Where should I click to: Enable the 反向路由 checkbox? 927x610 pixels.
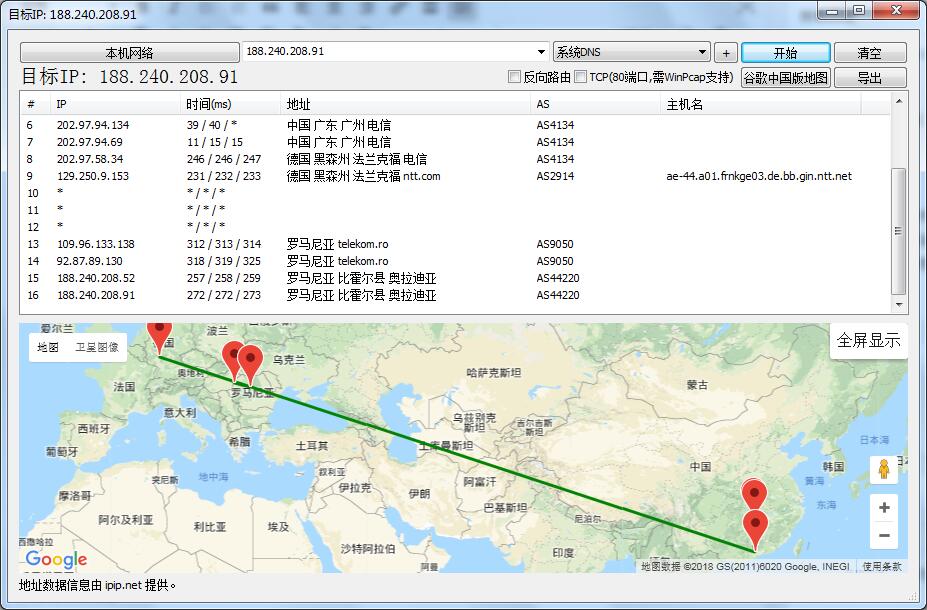click(x=515, y=77)
